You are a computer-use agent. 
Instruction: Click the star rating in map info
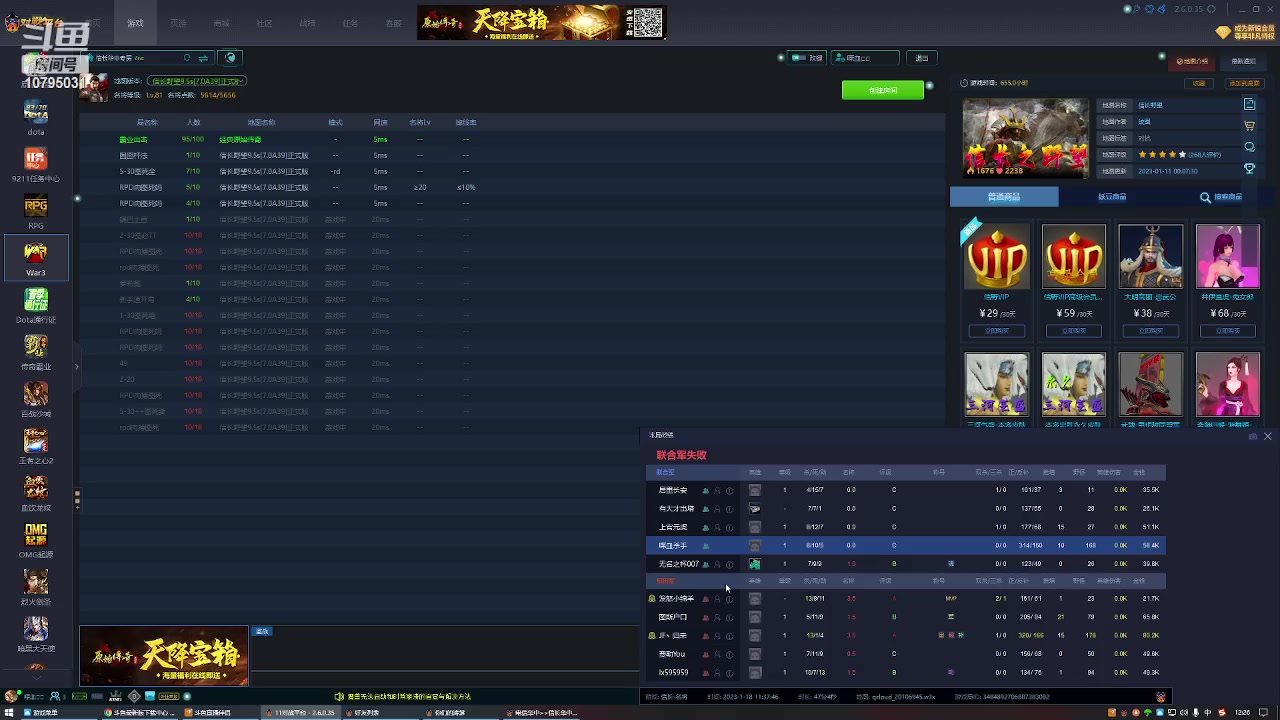(1161, 155)
